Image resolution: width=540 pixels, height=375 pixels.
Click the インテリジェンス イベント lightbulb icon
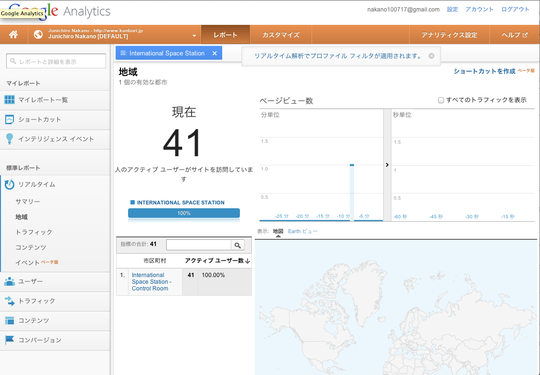tap(9, 139)
